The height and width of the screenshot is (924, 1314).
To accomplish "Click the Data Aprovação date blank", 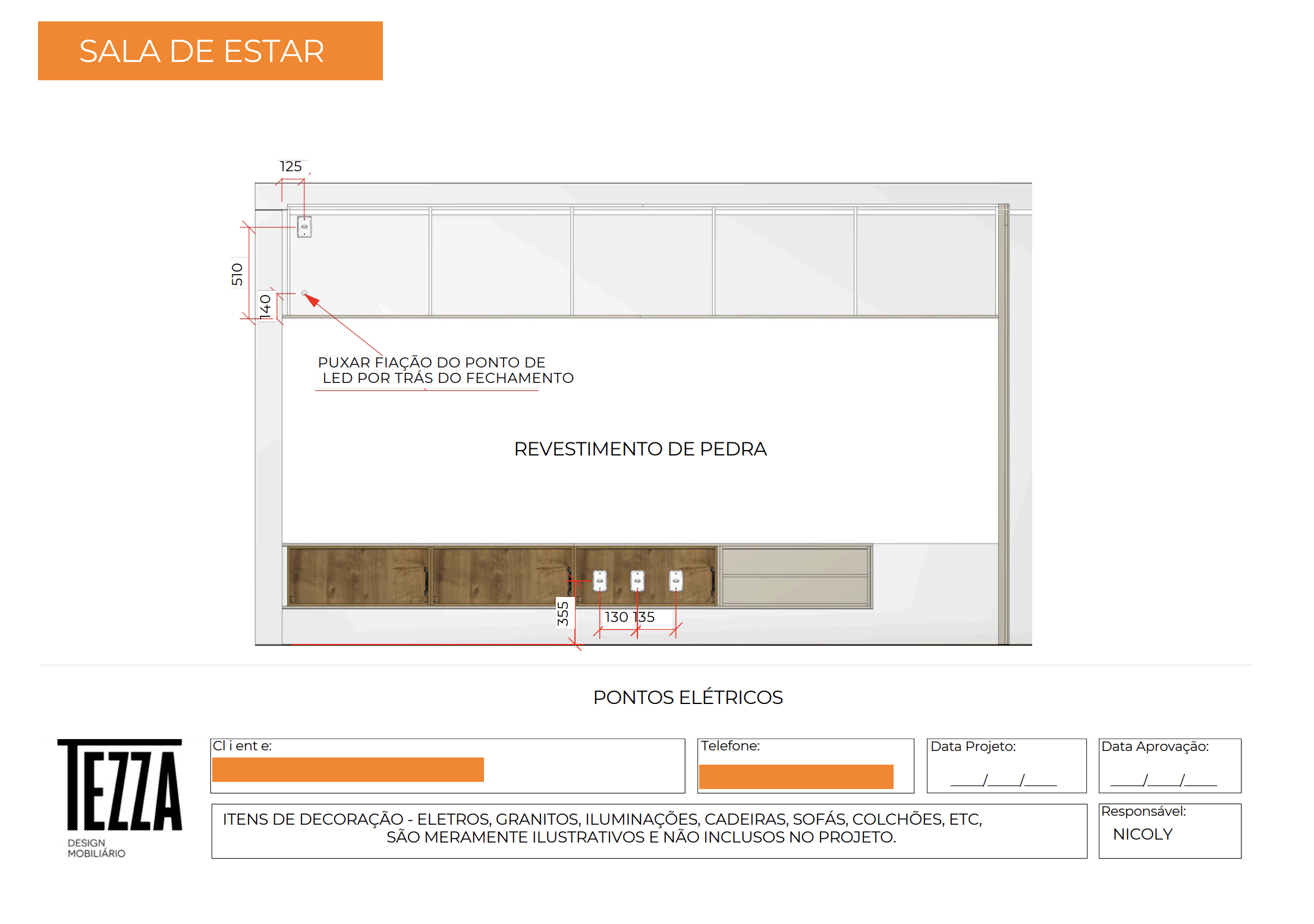I will pos(1163,780).
